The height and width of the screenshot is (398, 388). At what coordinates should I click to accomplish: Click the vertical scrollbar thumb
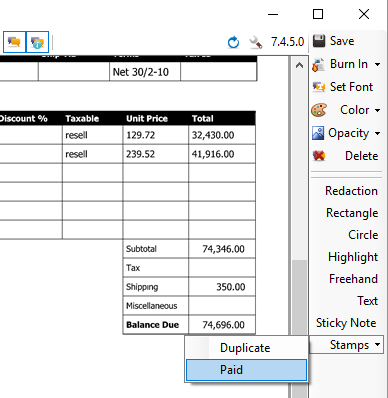click(299, 328)
